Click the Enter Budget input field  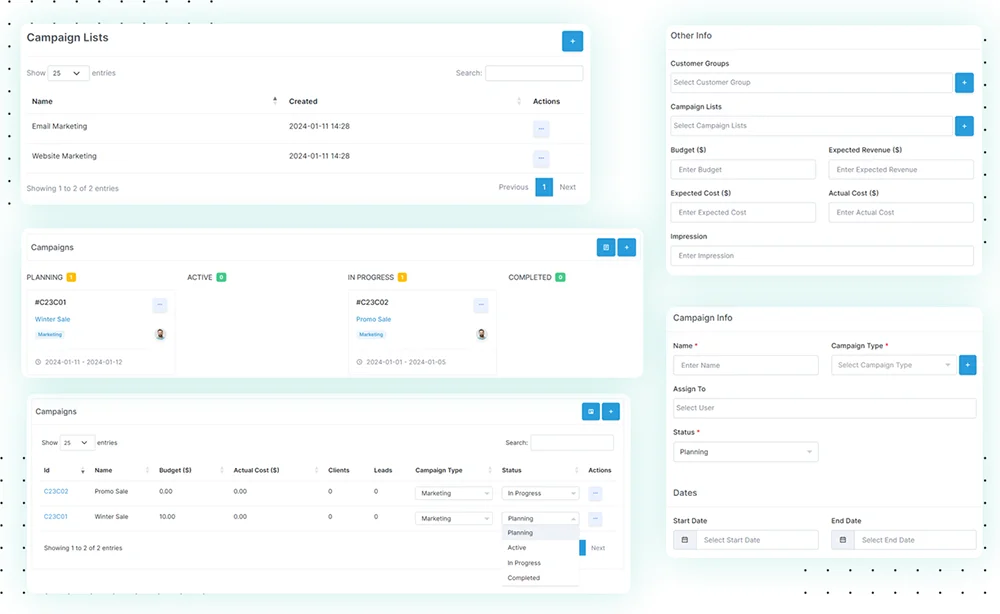[x=743, y=170]
